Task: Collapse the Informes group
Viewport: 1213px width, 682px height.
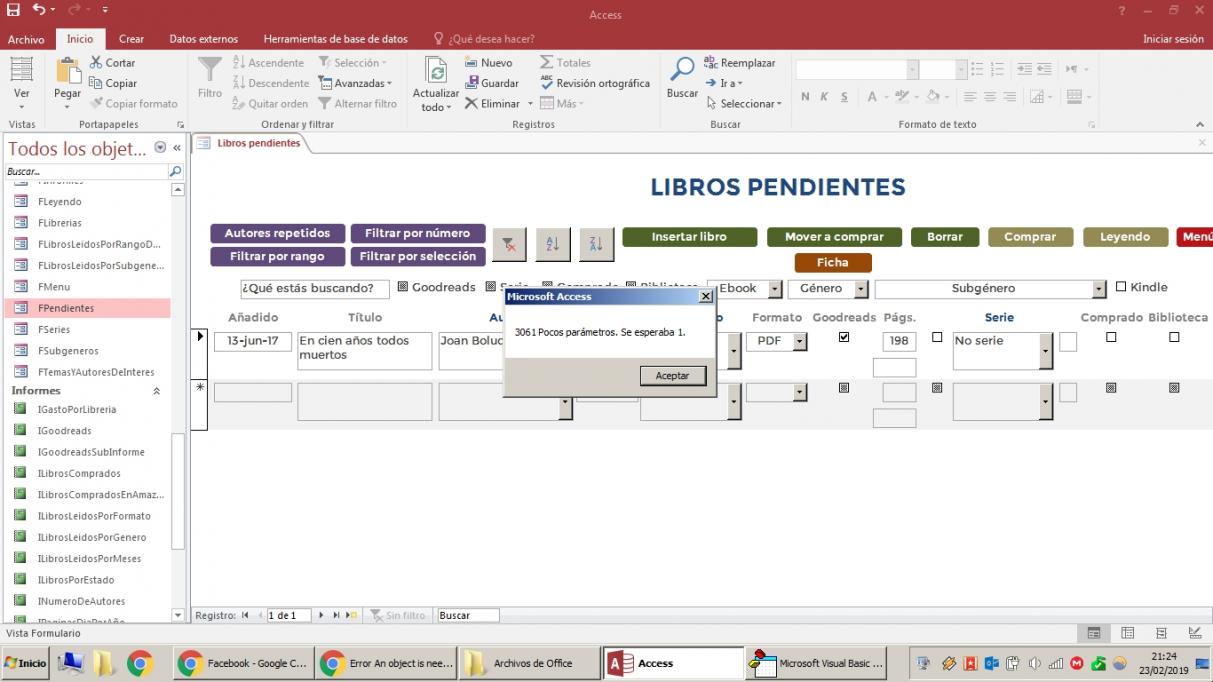Action: [157, 391]
